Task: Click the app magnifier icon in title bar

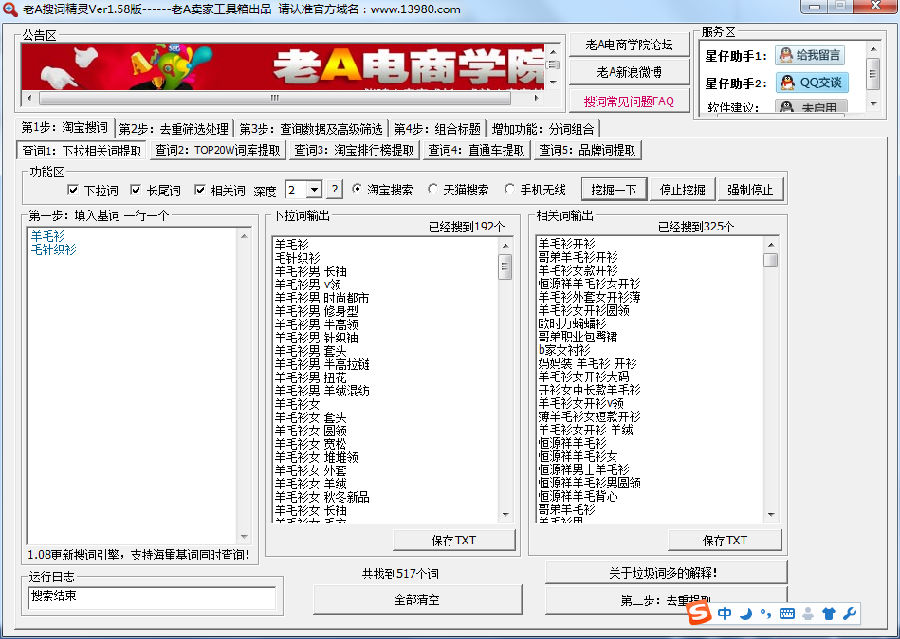Action: 10,10
